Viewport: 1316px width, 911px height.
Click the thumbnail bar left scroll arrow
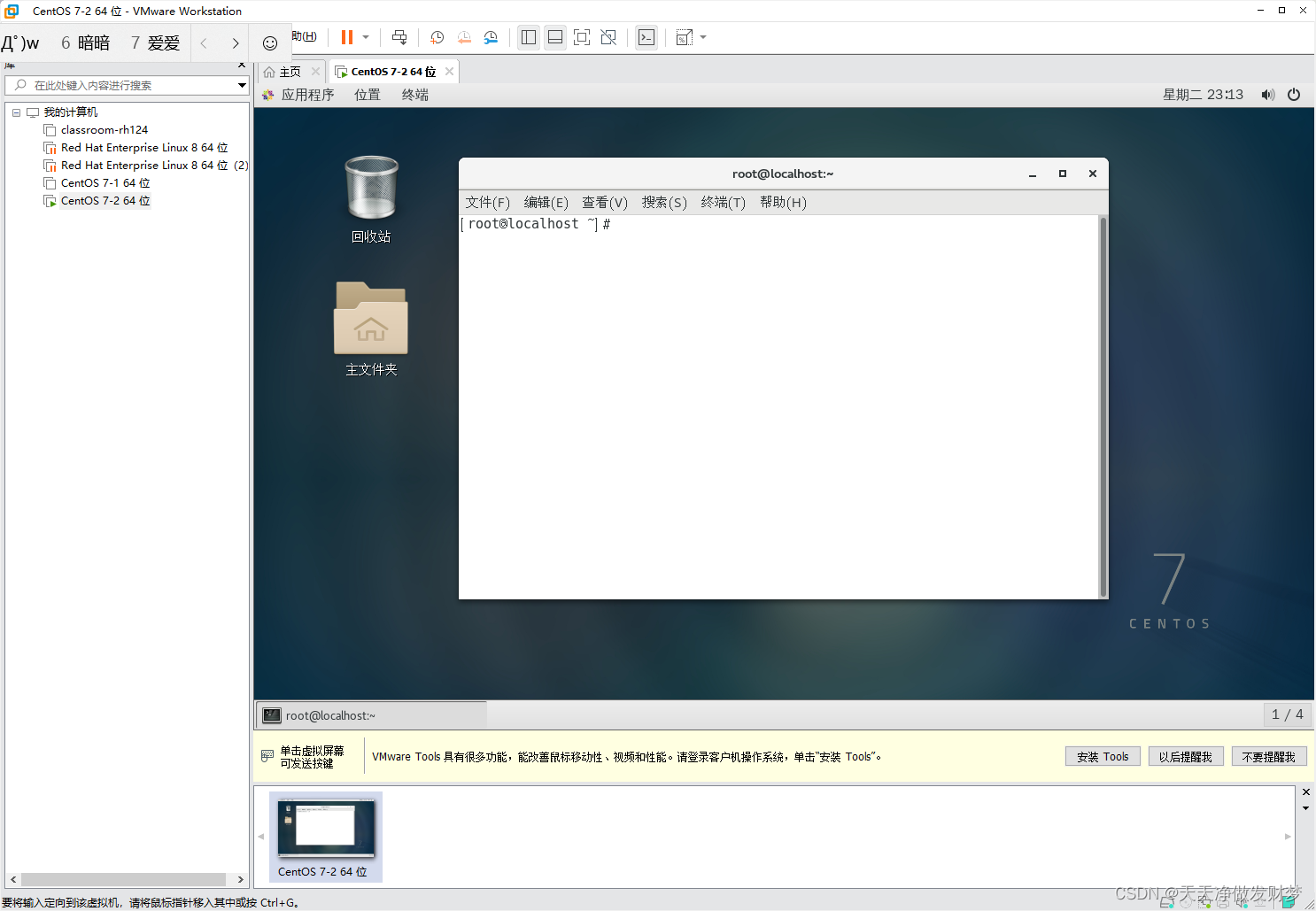(261, 837)
